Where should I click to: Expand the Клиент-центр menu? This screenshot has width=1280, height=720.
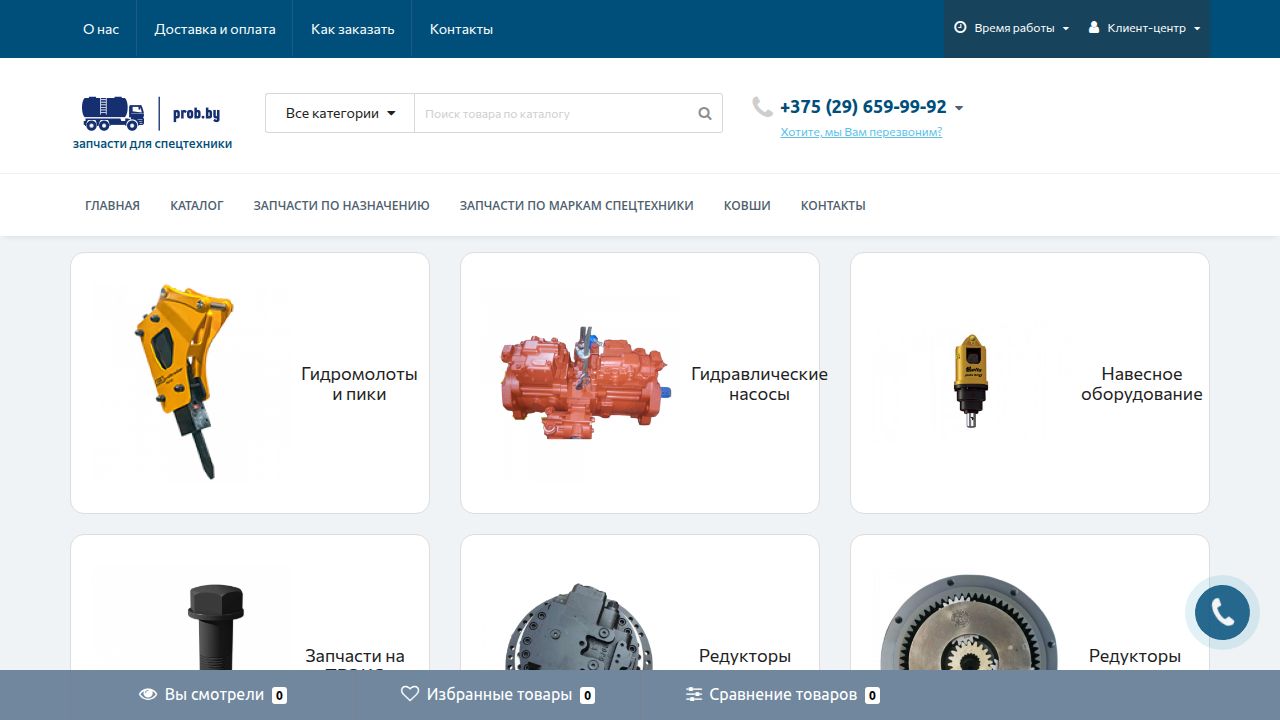tap(1145, 28)
